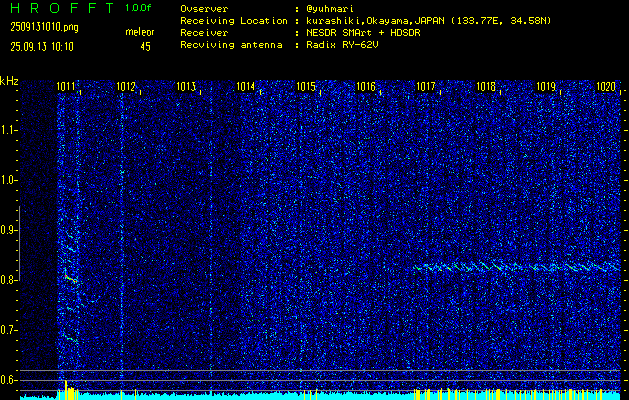The width and height of the screenshot is (629, 400).
Task: Select the kurashiki,Okayama,JAPAN location text
Action: [x=377, y=21]
